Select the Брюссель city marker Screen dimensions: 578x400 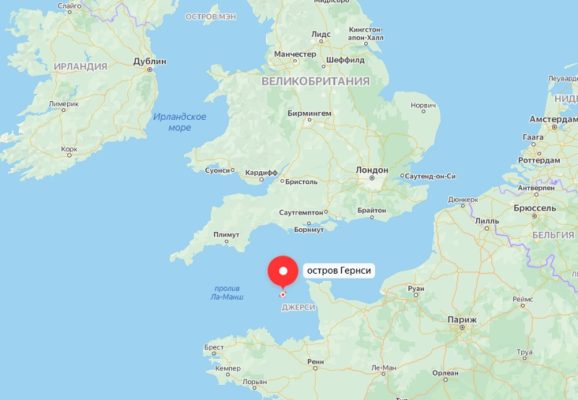click(535, 216)
